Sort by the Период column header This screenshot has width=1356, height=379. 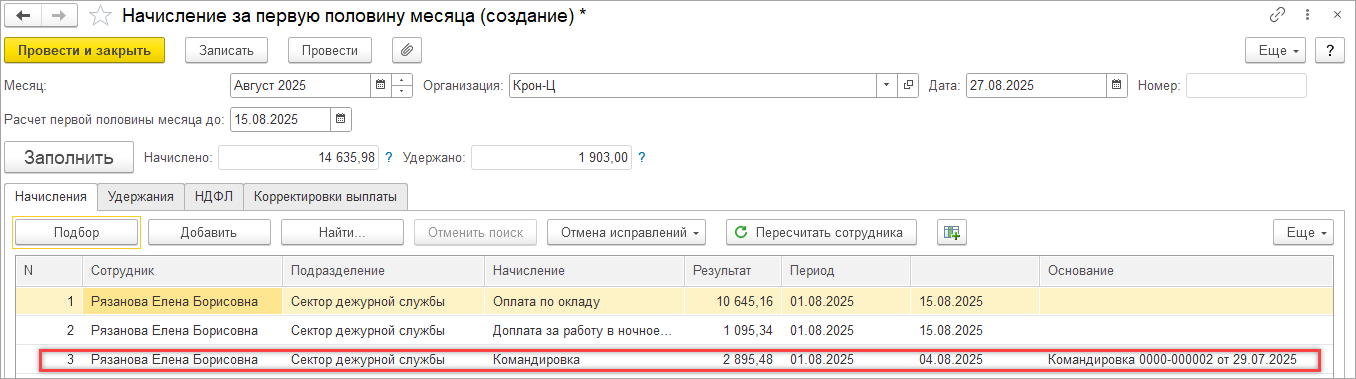[x=846, y=271]
